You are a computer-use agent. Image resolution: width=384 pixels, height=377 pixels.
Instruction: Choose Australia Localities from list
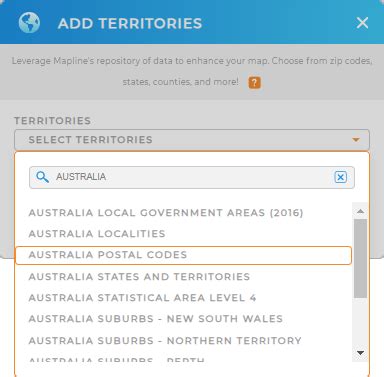click(x=97, y=234)
